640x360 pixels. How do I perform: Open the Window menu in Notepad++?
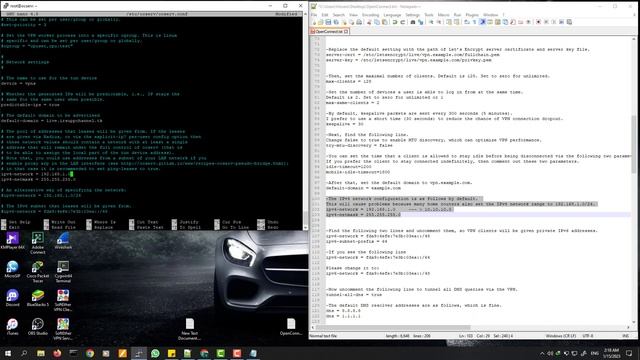[491, 15]
